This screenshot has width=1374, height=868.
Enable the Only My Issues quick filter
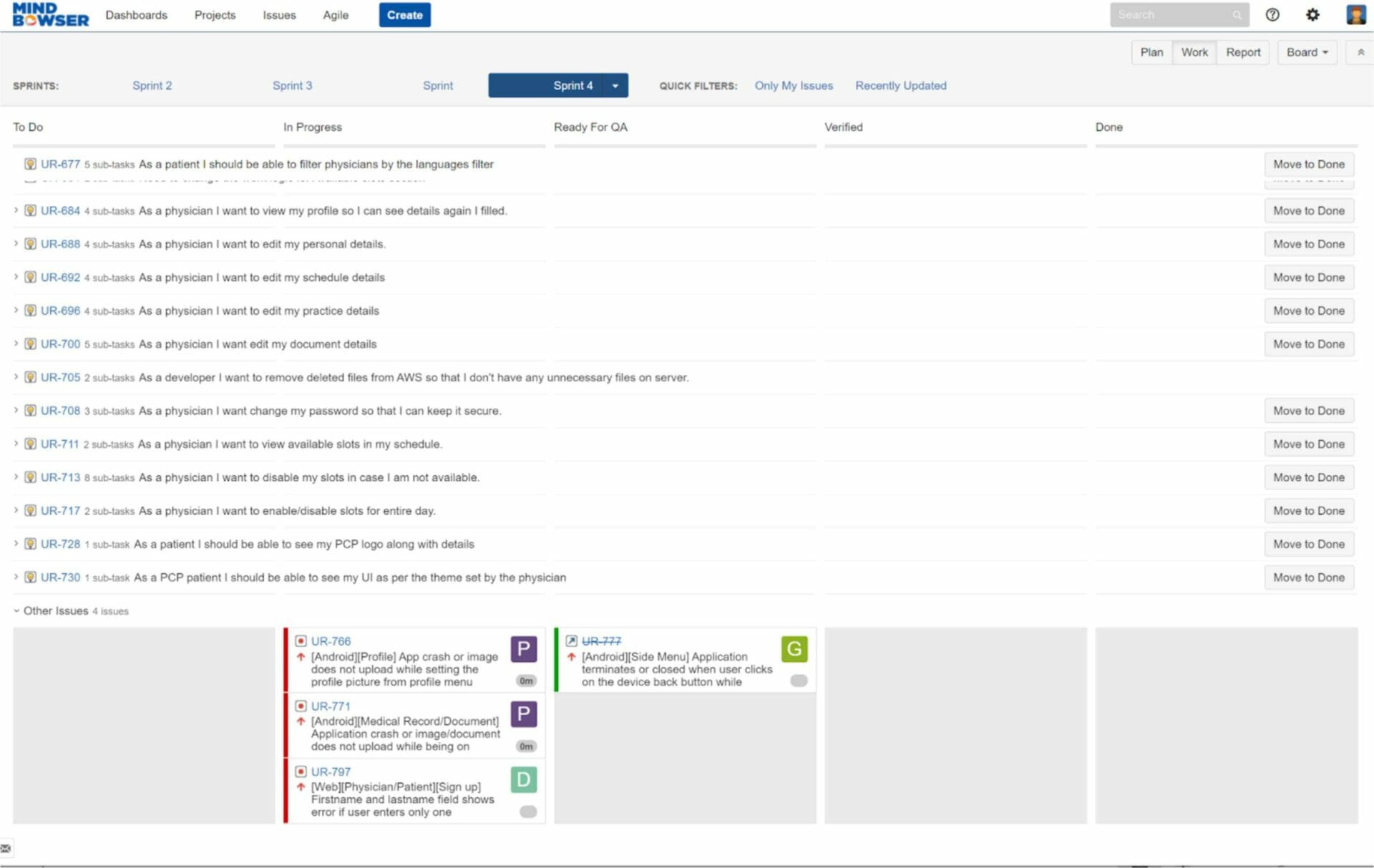[x=794, y=85]
